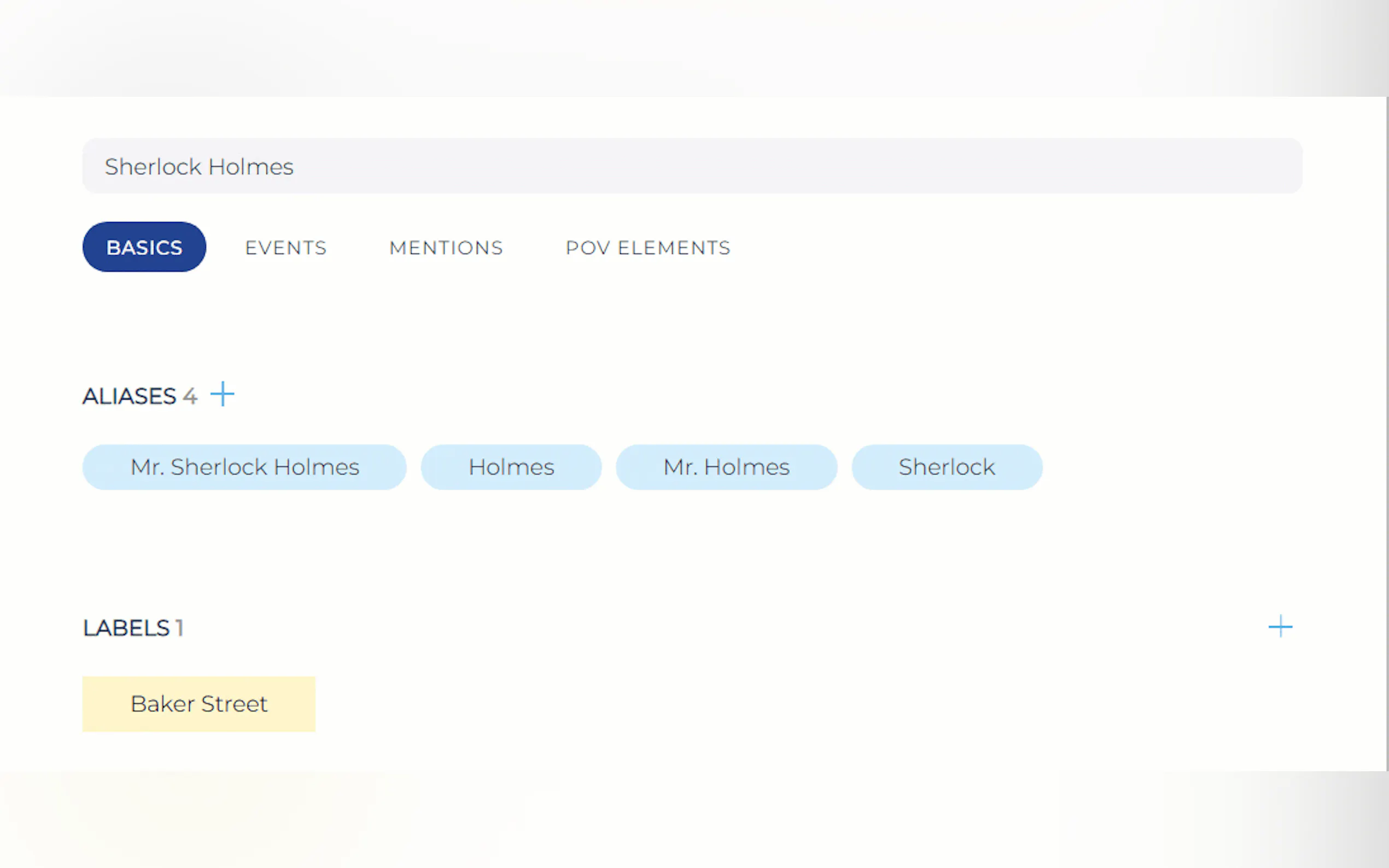The image size is (1389, 868).
Task: Click the LABELS section heading
Action: click(x=126, y=628)
